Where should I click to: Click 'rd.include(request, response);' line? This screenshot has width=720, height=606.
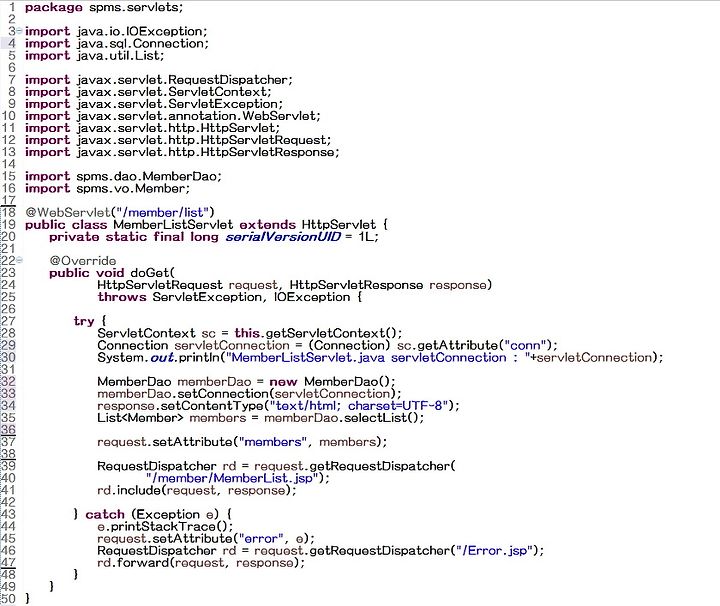click(x=197, y=490)
